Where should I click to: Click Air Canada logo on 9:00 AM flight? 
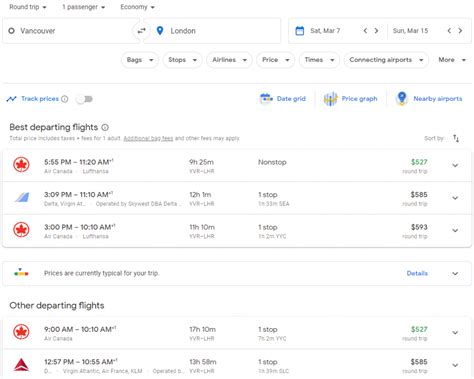21,332
